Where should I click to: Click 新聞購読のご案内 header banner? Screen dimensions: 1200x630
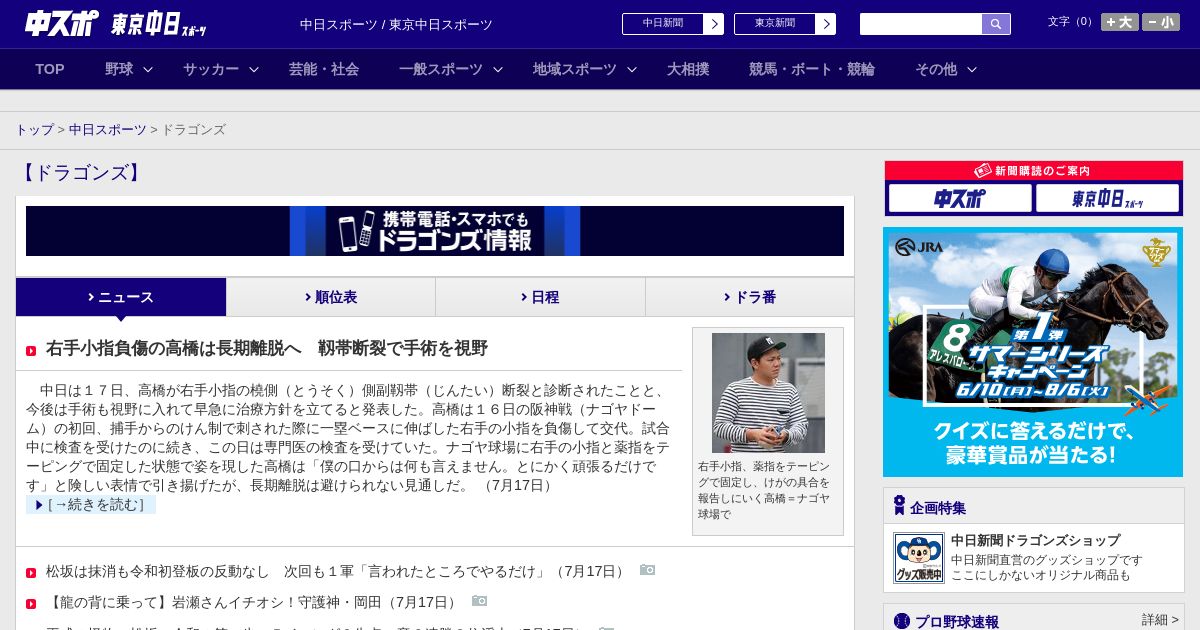tap(1034, 171)
